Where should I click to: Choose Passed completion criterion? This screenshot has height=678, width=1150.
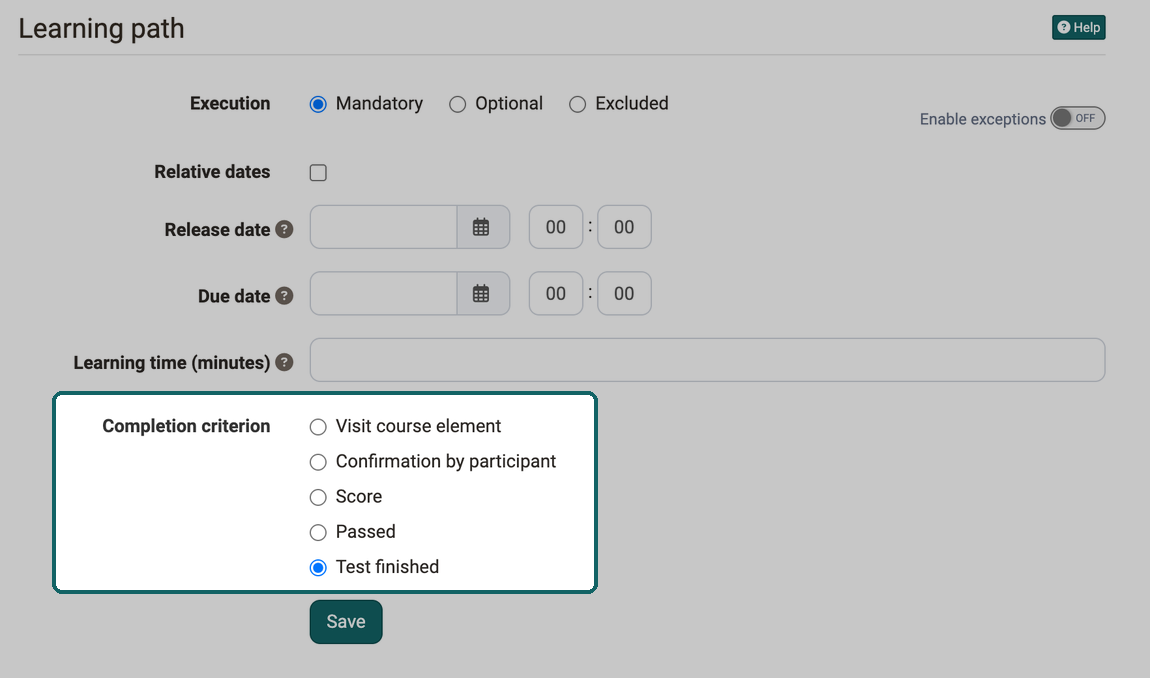coord(318,533)
